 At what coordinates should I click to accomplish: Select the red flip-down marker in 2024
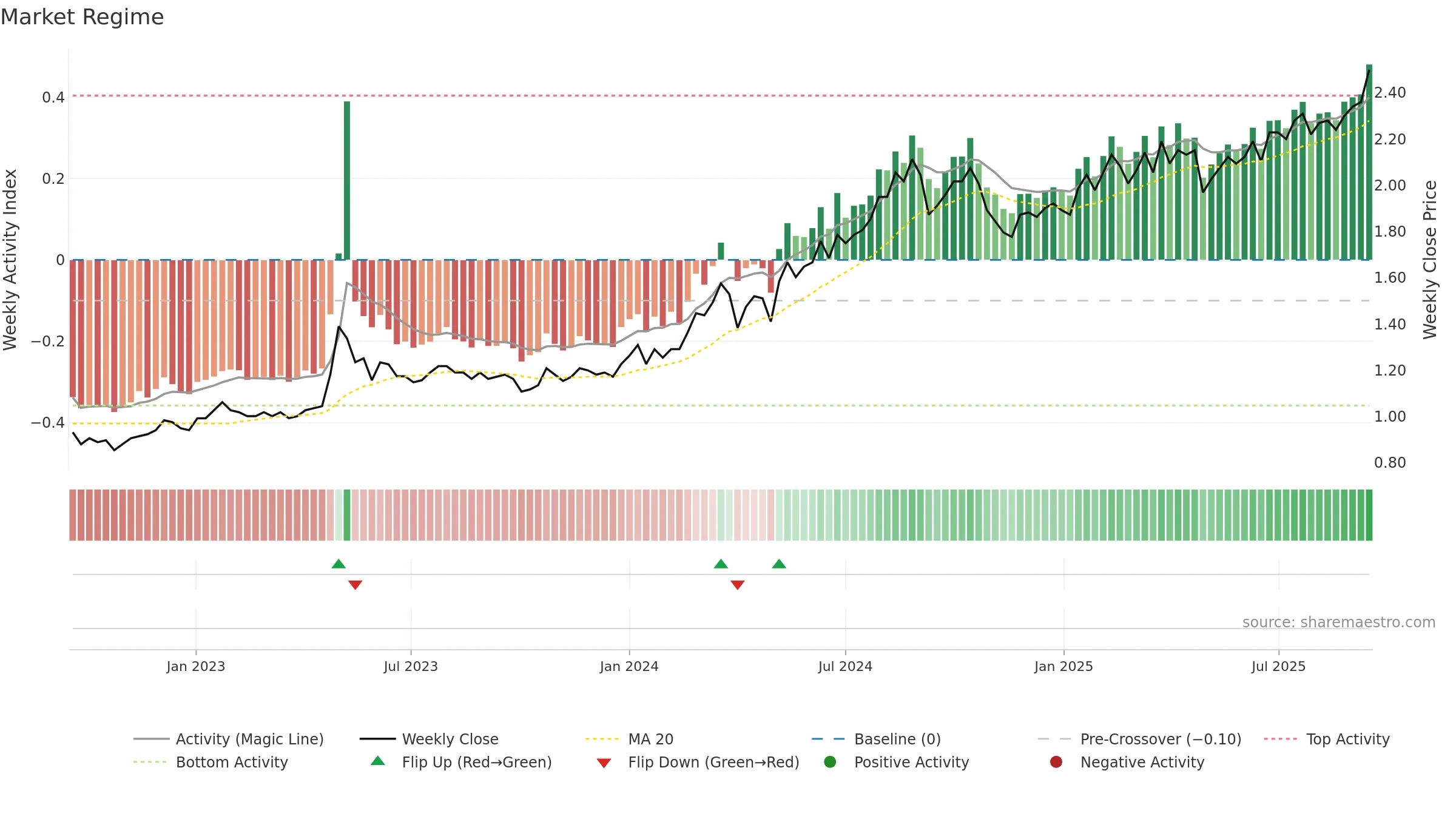(x=738, y=585)
